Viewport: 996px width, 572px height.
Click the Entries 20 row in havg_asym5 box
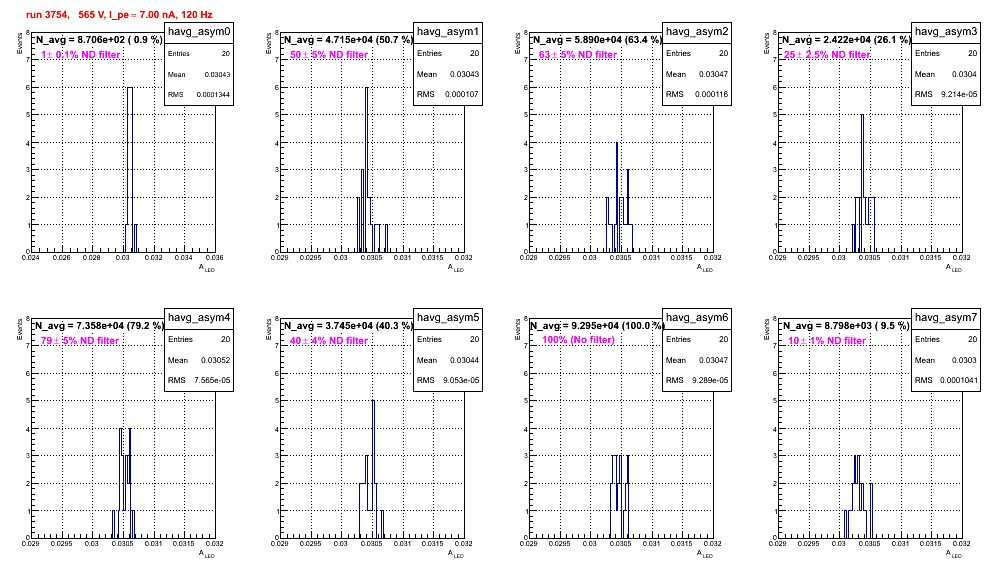coord(448,339)
